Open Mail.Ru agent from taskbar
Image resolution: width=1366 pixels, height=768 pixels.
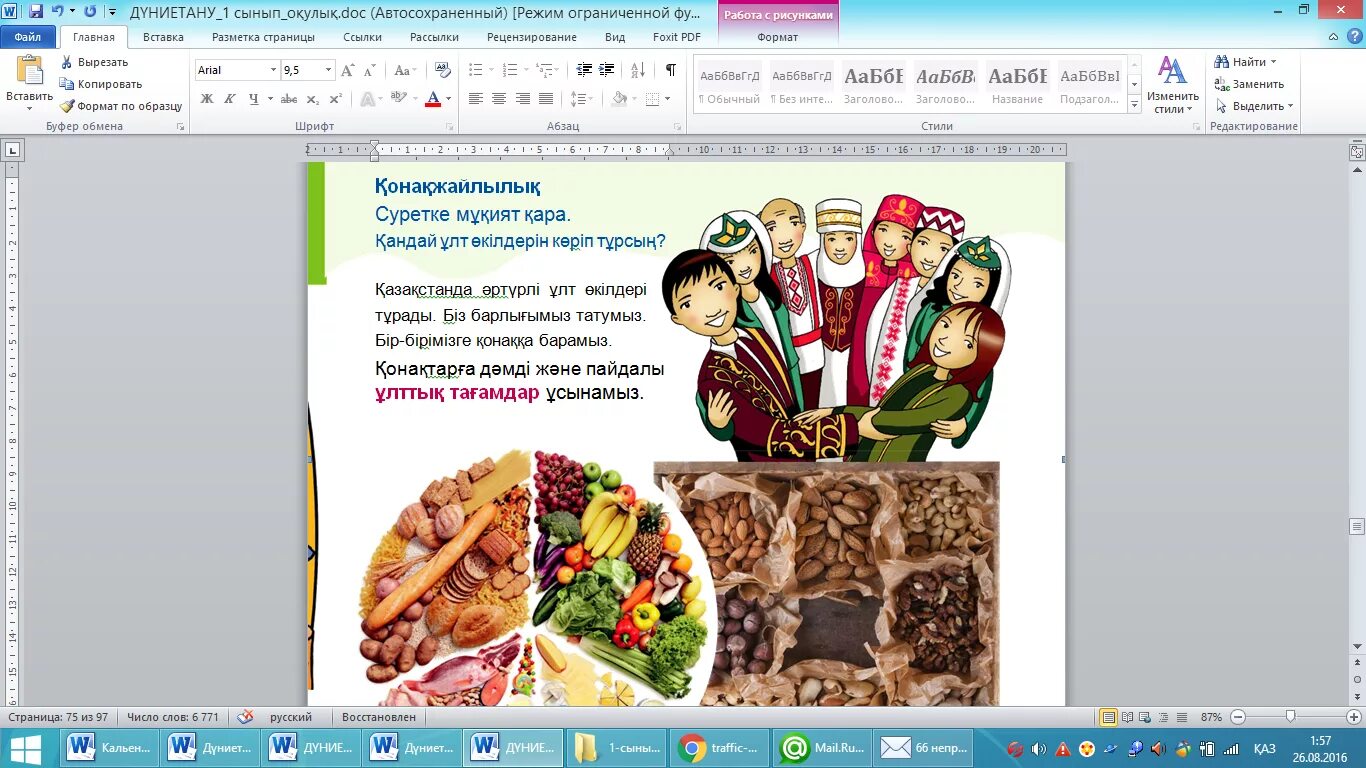pos(822,748)
